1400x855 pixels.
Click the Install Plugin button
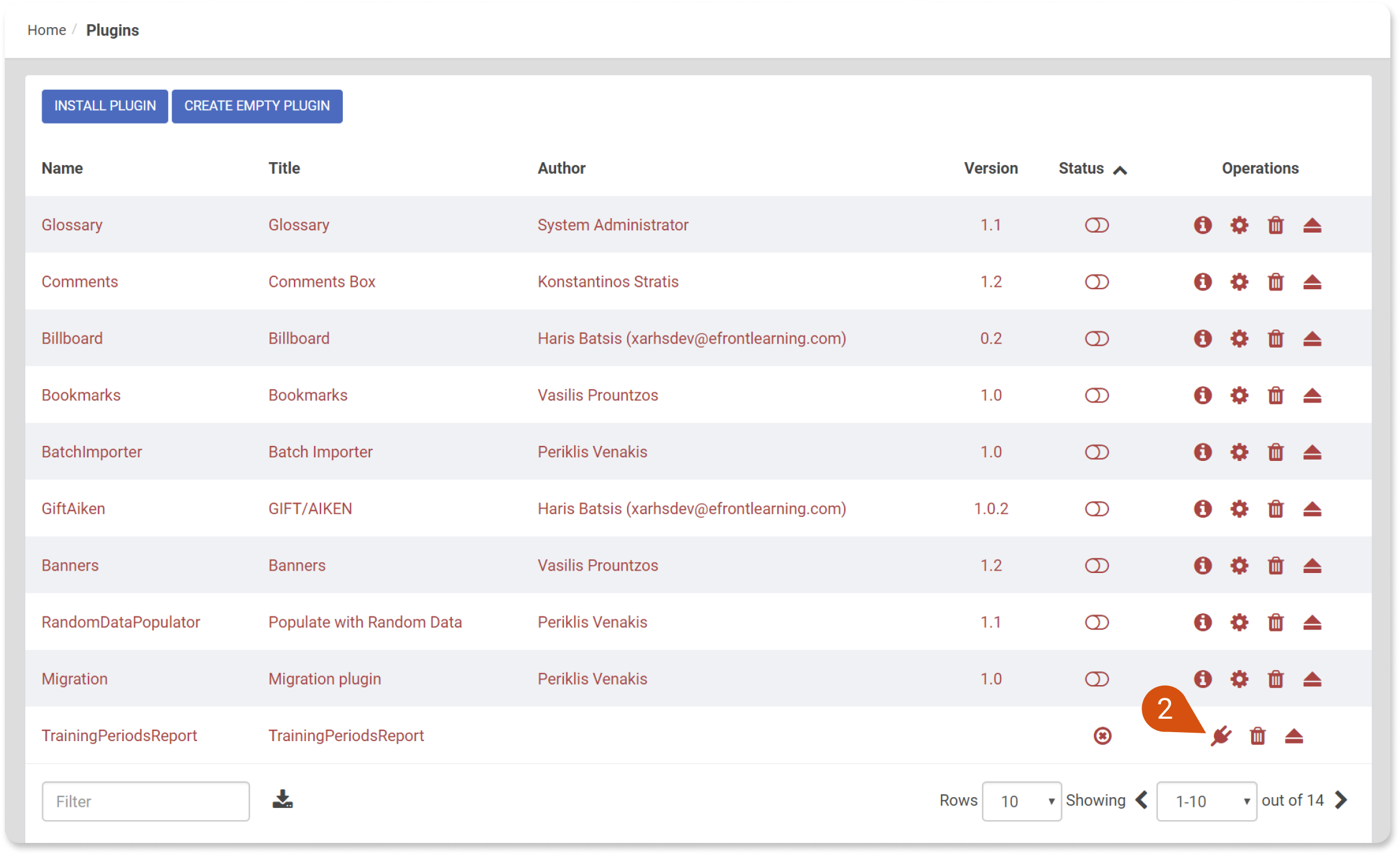click(x=105, y=106)
